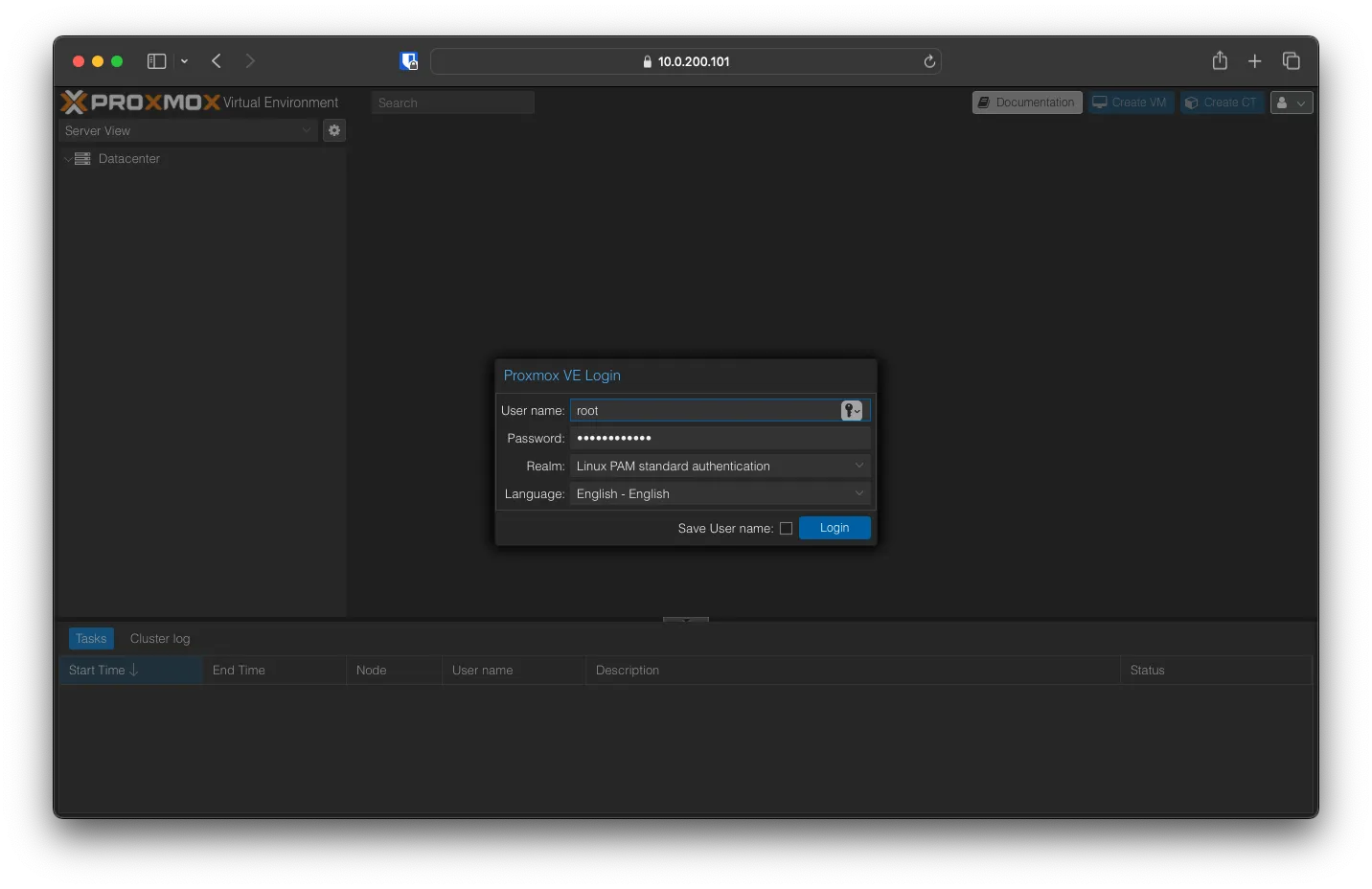Click the Create CT button
This screenshot has height=889, width=1372.
click(x=1222, y=103)
